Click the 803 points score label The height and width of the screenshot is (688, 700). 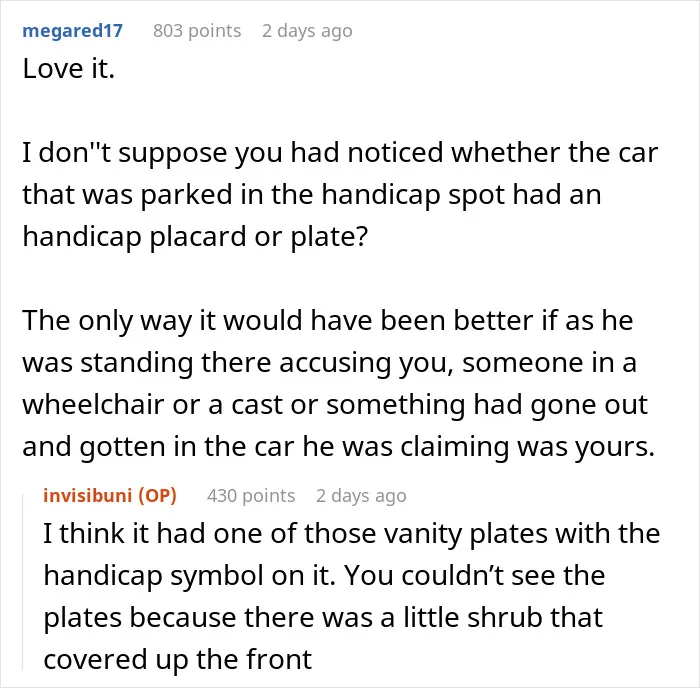click(197, 31)
